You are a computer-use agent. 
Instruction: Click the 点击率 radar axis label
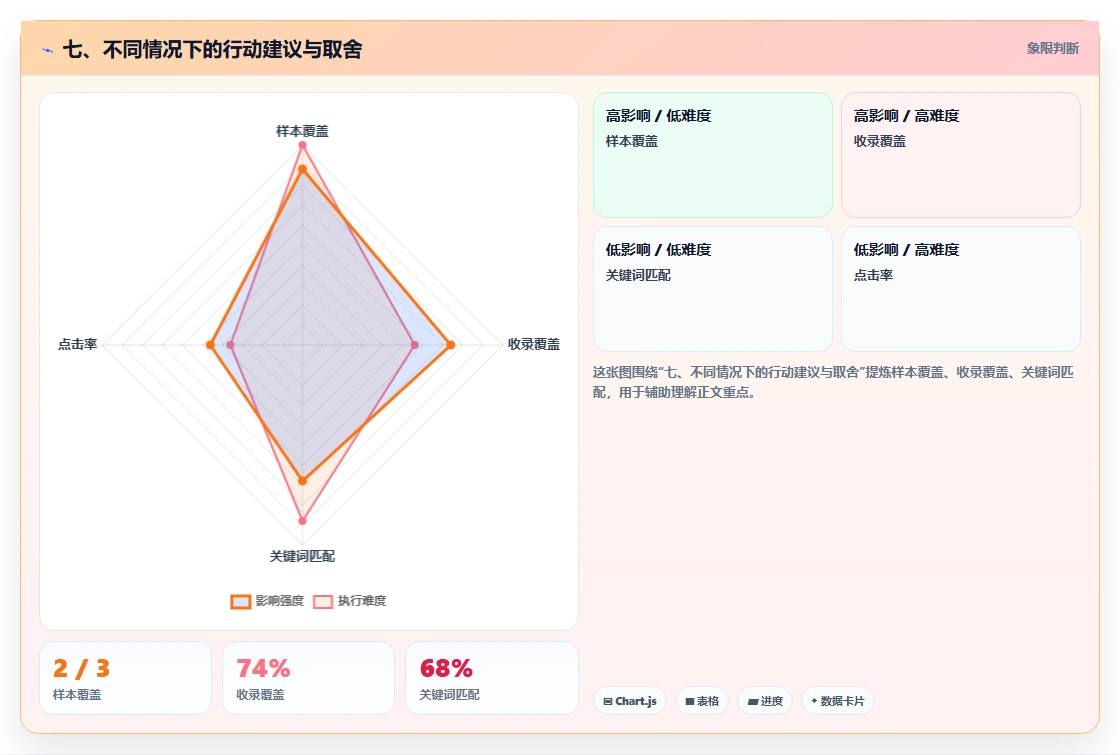pyautogui.click(x=77, y=344)
